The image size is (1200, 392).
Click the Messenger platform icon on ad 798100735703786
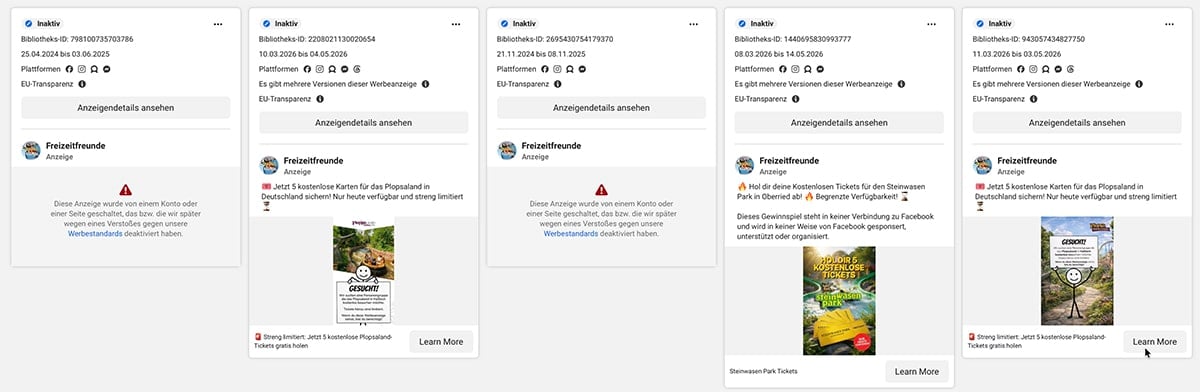106,69
